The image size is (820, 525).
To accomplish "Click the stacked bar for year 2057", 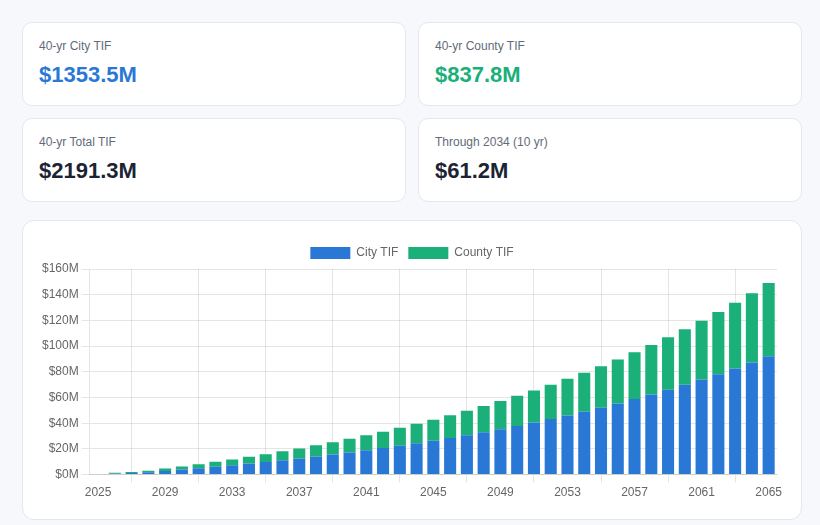I will coord(634,413).
